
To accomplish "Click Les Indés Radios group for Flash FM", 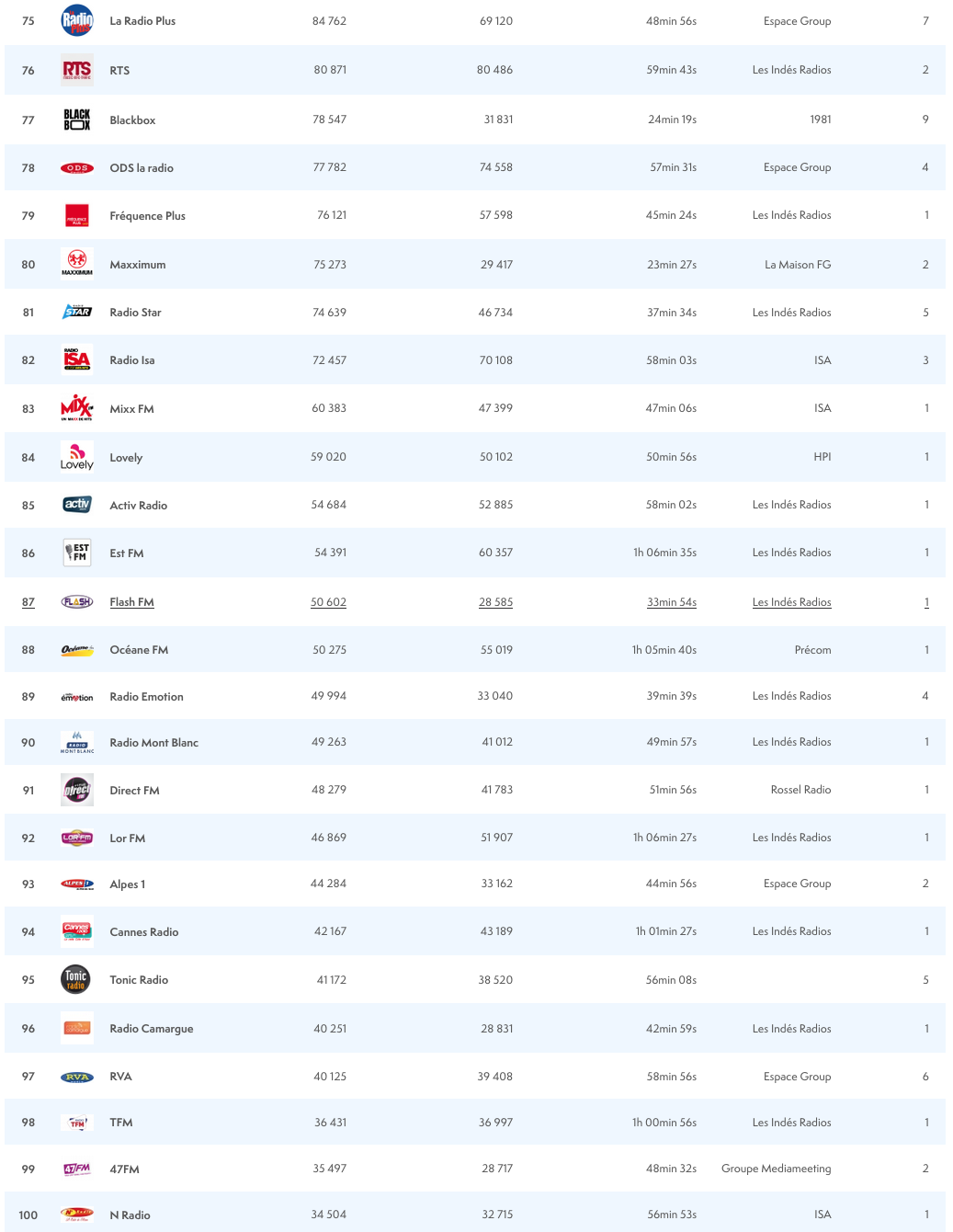I will tap(791, 602).
